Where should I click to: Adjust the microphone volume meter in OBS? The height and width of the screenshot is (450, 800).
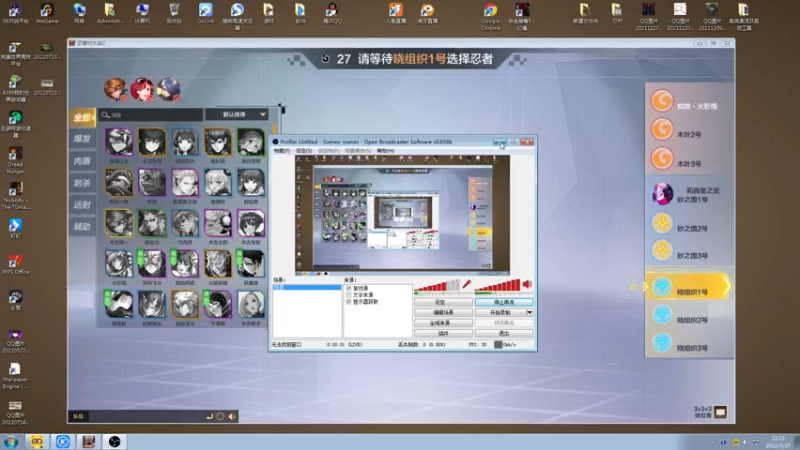[437, 286]
